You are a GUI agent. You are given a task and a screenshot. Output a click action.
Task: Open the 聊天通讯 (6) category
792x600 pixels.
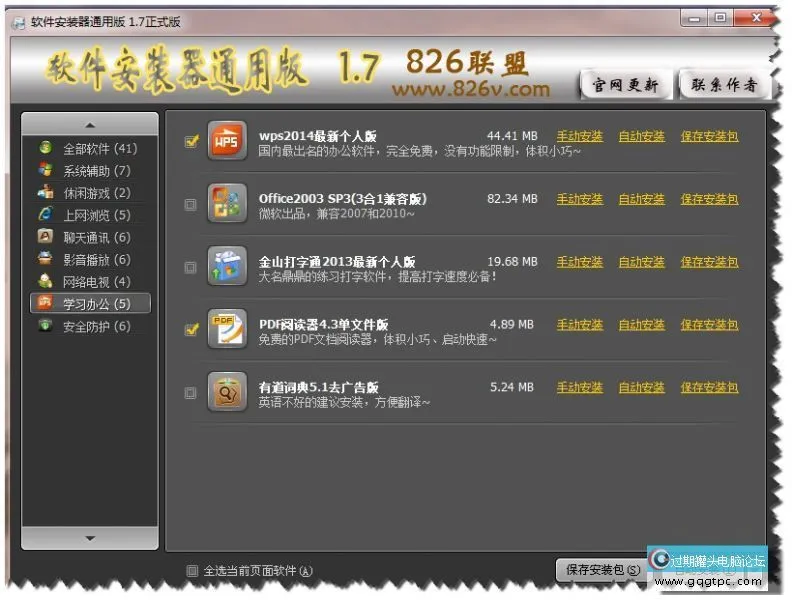tap(91, 237)
